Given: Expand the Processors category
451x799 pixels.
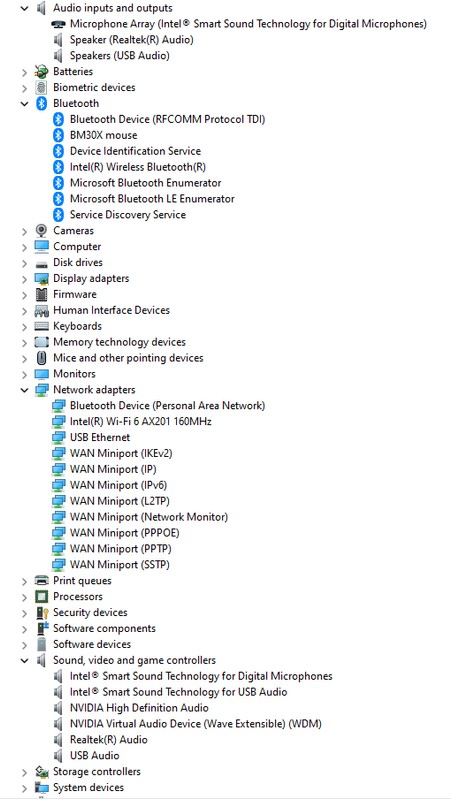Looking at the screenshot, I should pos(24,597).
